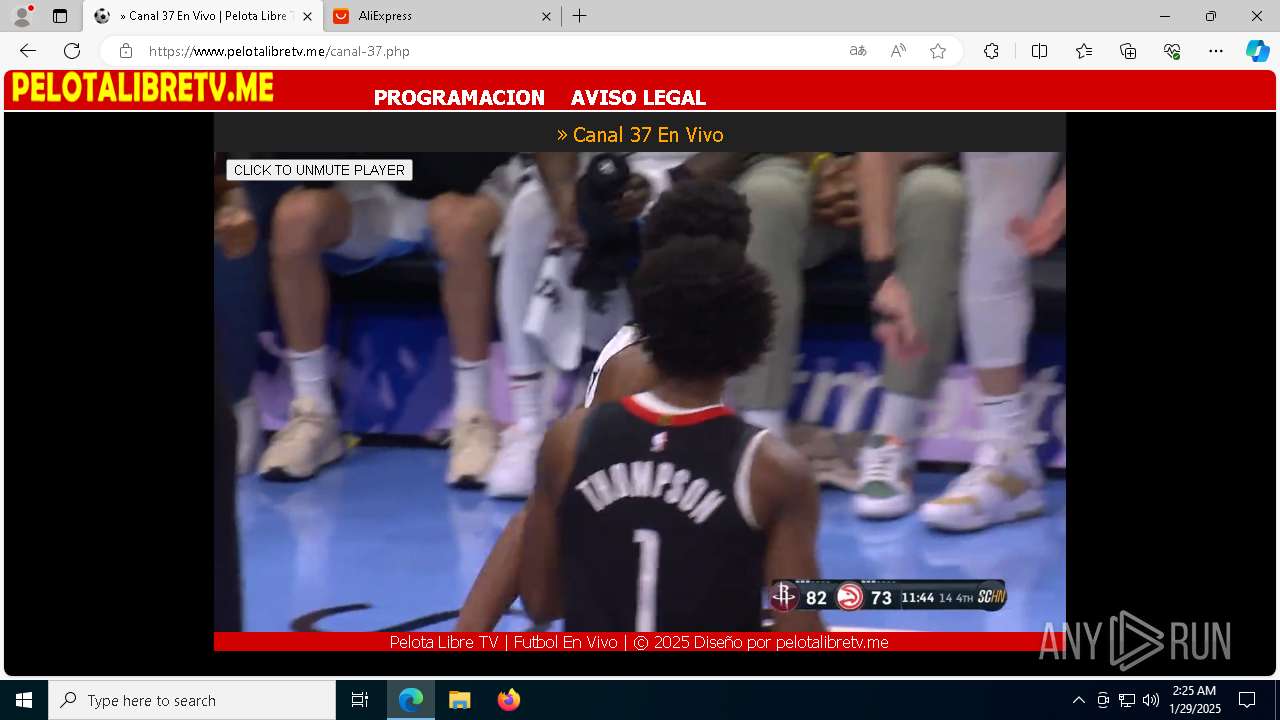Viewport: 1280px width, 720px height.
Task: Open the volume control tray icon
Action: tap(1151, 700)
